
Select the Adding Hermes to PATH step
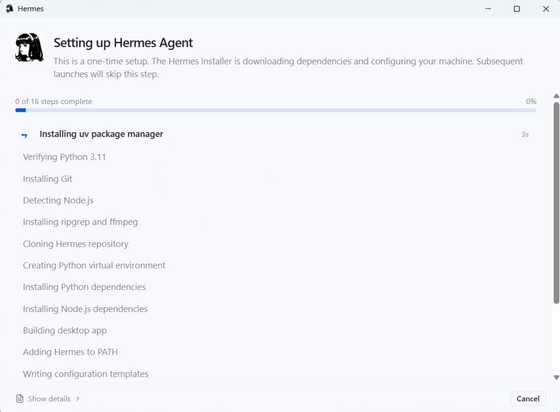click(x=70, y=352)
